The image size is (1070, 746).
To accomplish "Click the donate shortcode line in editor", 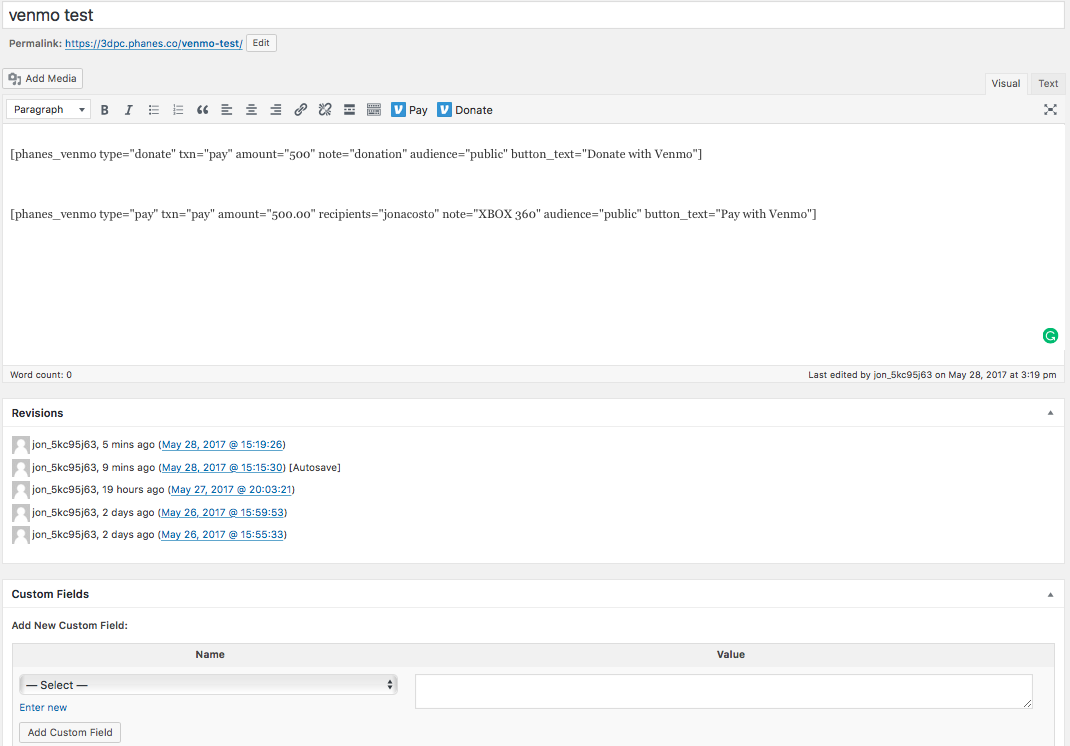I will [x=356, y=154].
